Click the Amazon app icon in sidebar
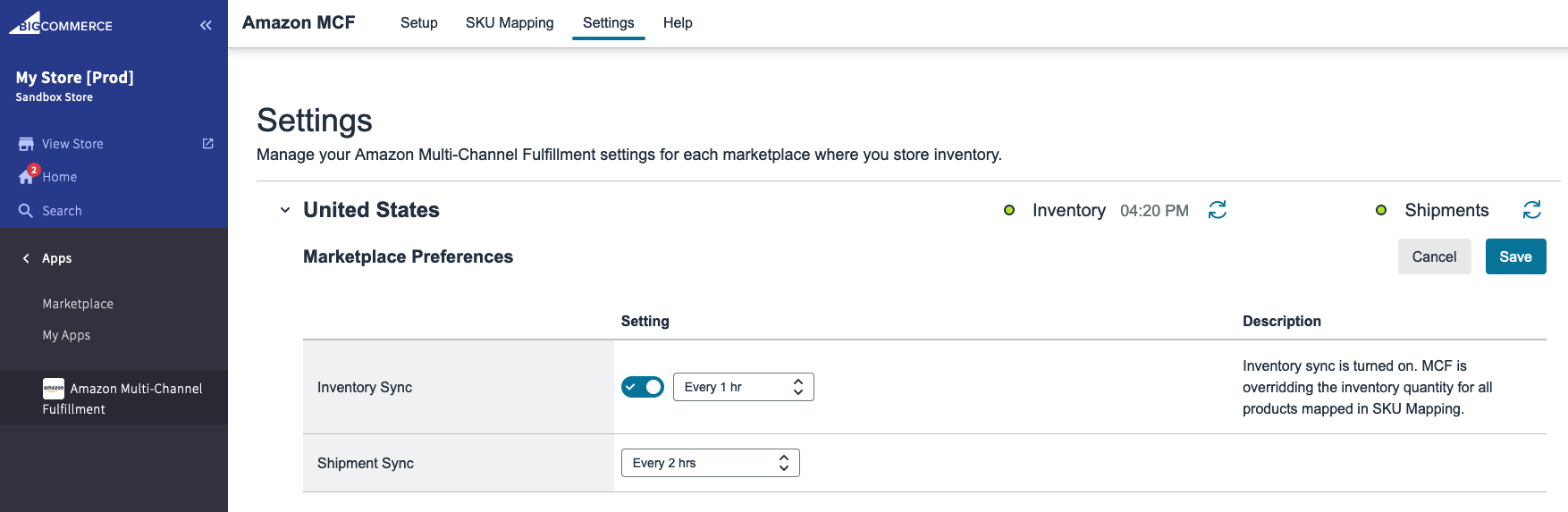Image resolution: width=1568 pixels, height=512 pixels. pos(54,389)
